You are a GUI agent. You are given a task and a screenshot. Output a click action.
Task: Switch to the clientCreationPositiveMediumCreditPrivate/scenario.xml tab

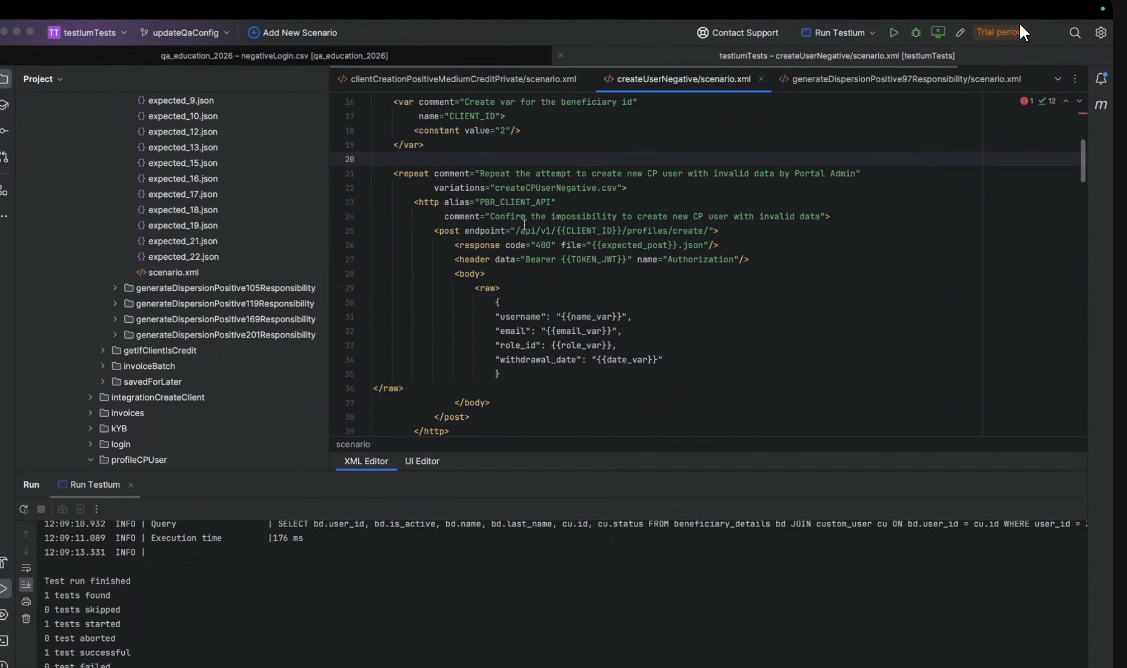[x=457, y=79]
